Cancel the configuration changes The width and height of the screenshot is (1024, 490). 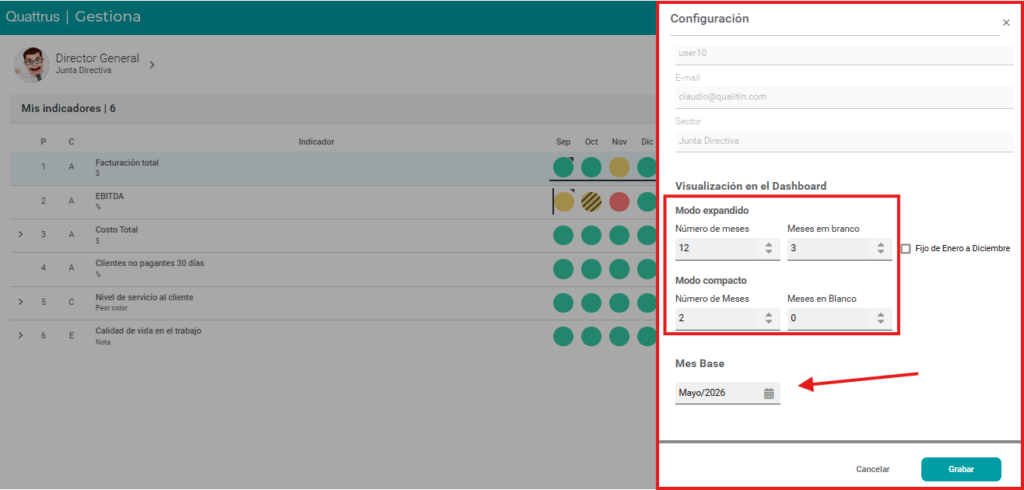coord(872,469)
